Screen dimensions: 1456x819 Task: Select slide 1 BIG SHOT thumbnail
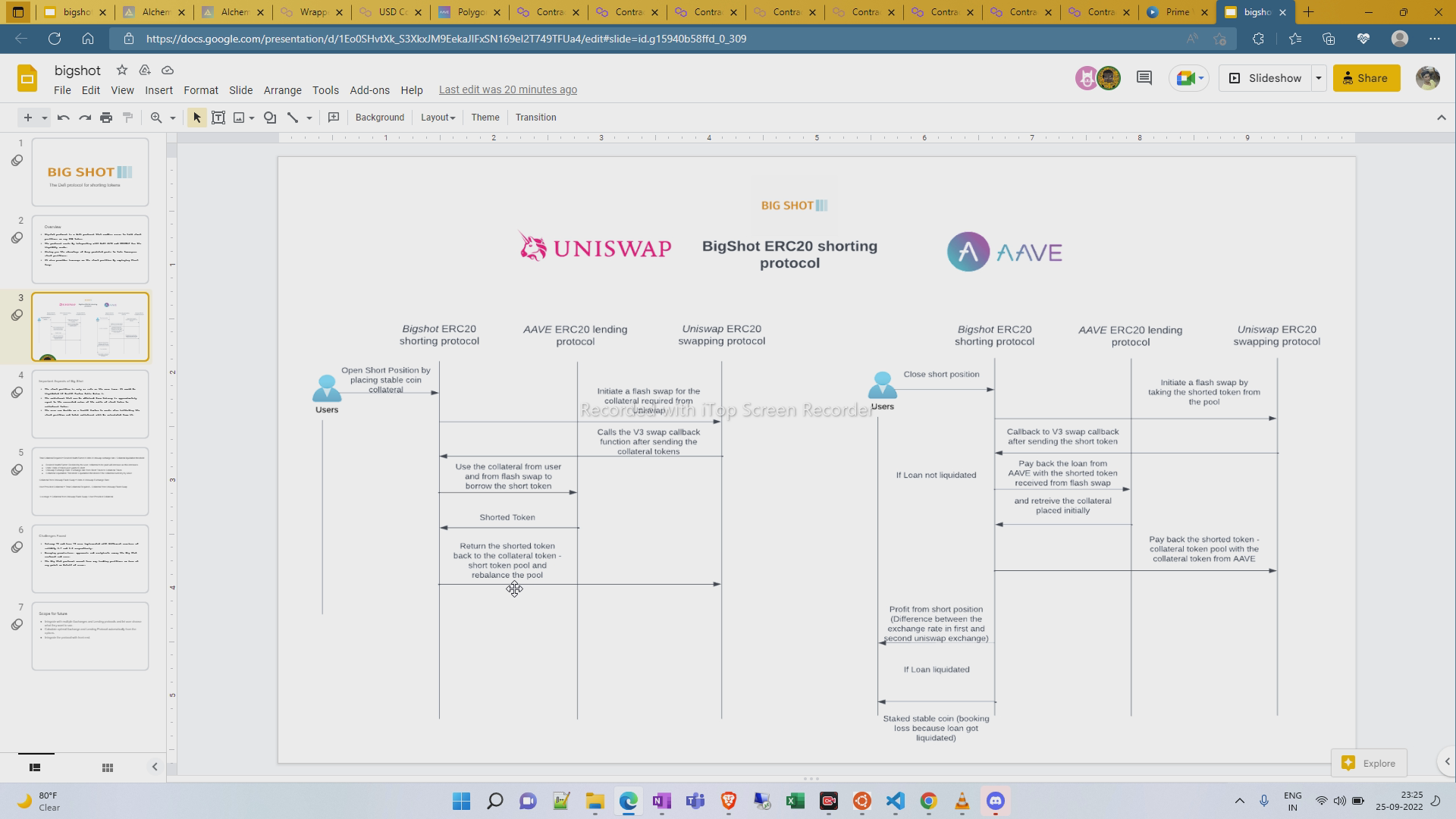pyautogui.click(x=90, y=172)
